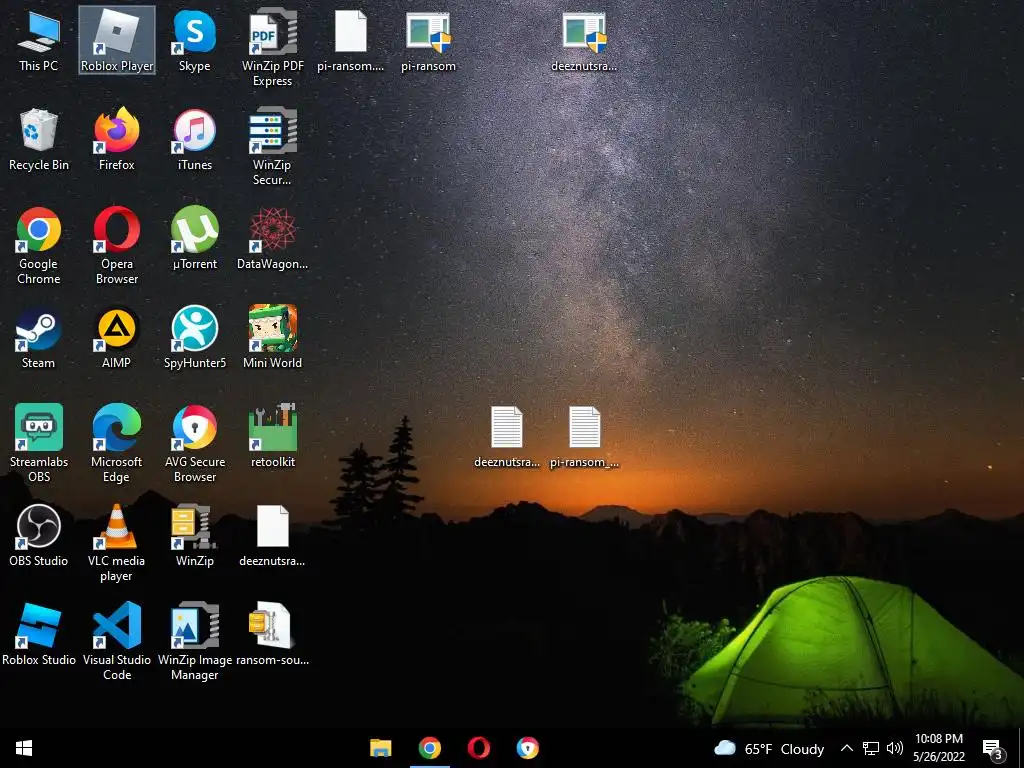The image size is (1024, 768).
Task: Switch to Chrome on the taskbar
Action: click(x=430, y=748)
